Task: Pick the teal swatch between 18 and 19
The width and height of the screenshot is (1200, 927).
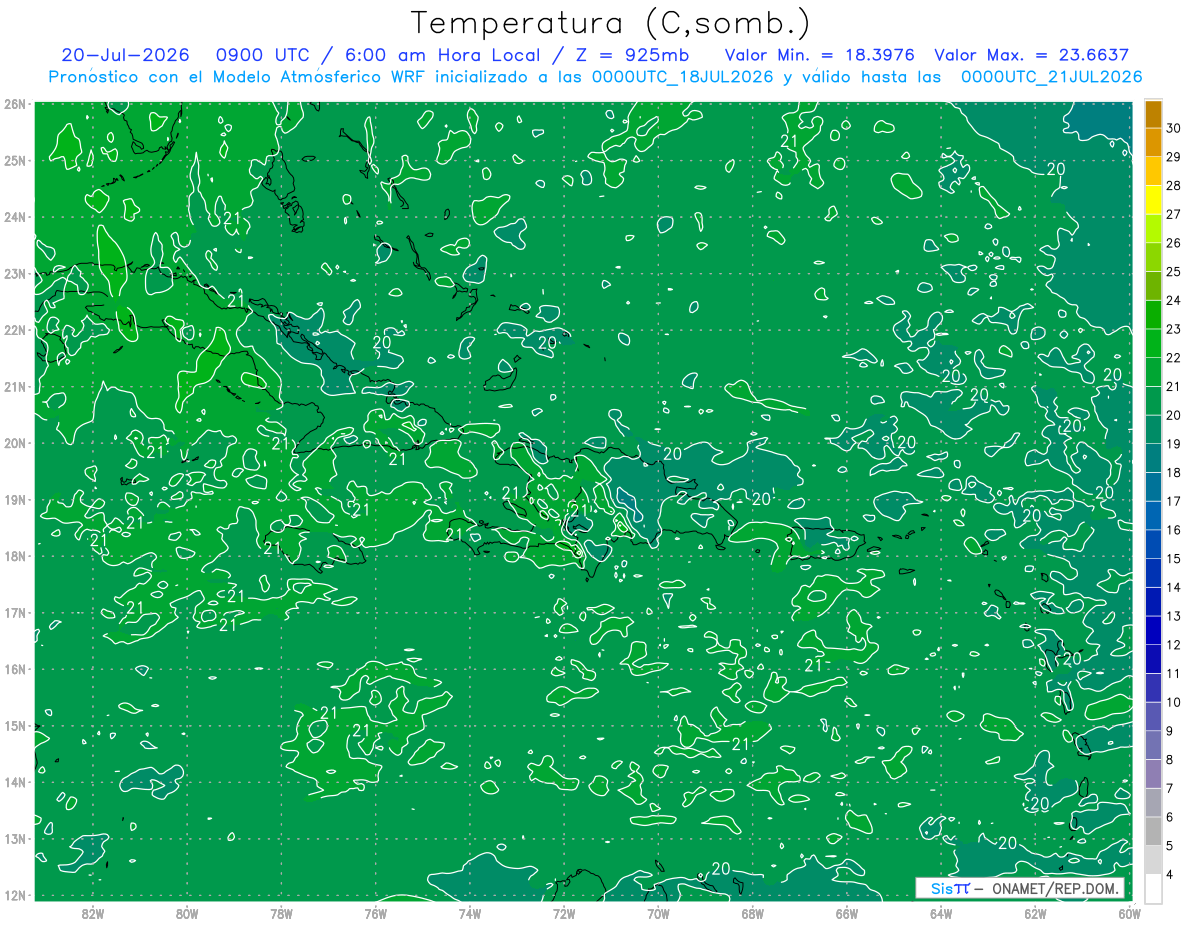Action: pyautogui.click(x=1153, y=458)
